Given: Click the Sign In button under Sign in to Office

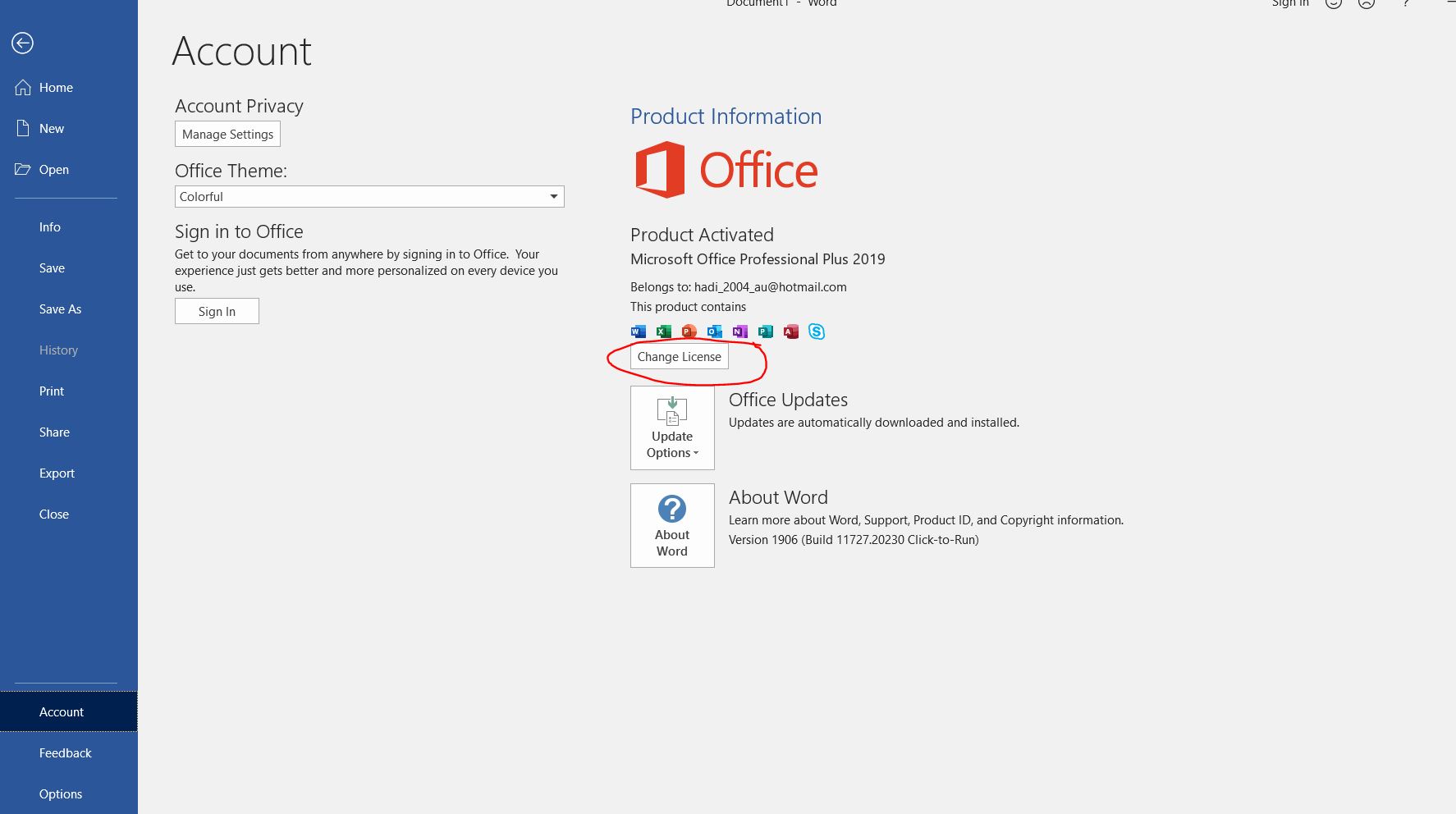Looking at the screenshot, I should click(x=217, y=311).
